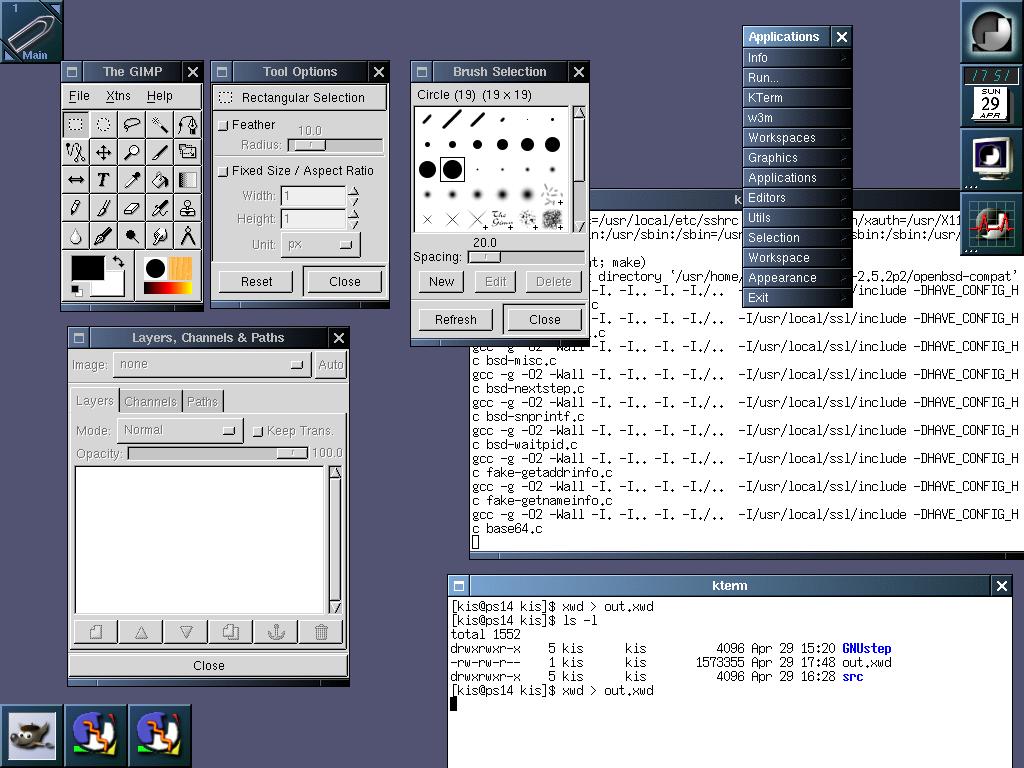This screenshot has width=1024, height=768.
Task: Toggle Keep Trans. in Layers dialog
Action: pos(258,430)
